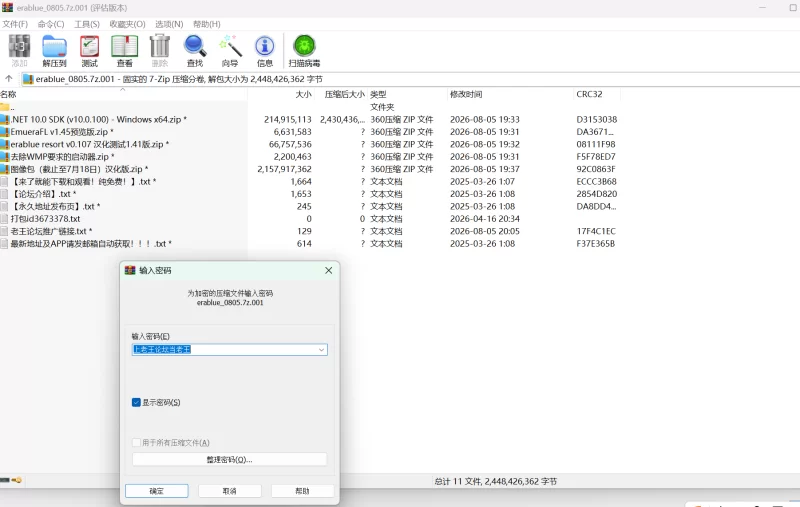Open the Help (帮助) menu
The image size is (800, 507).
(x=207, y=24)
